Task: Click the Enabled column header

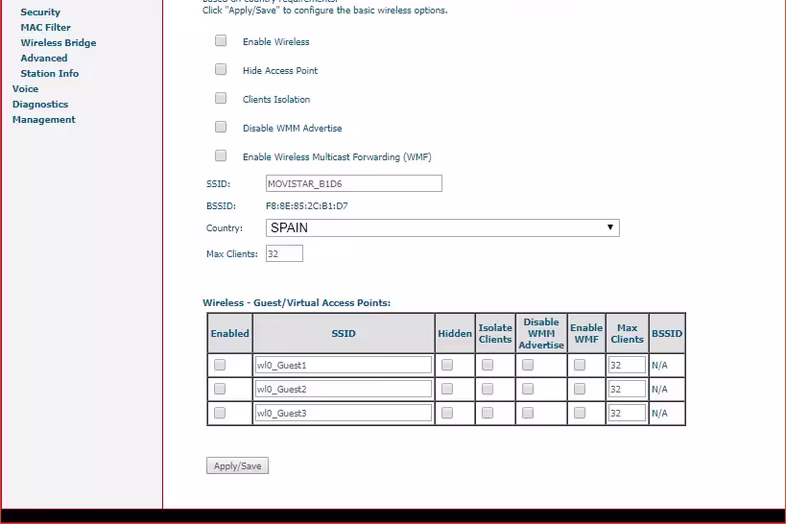Action: coord(230,333)
